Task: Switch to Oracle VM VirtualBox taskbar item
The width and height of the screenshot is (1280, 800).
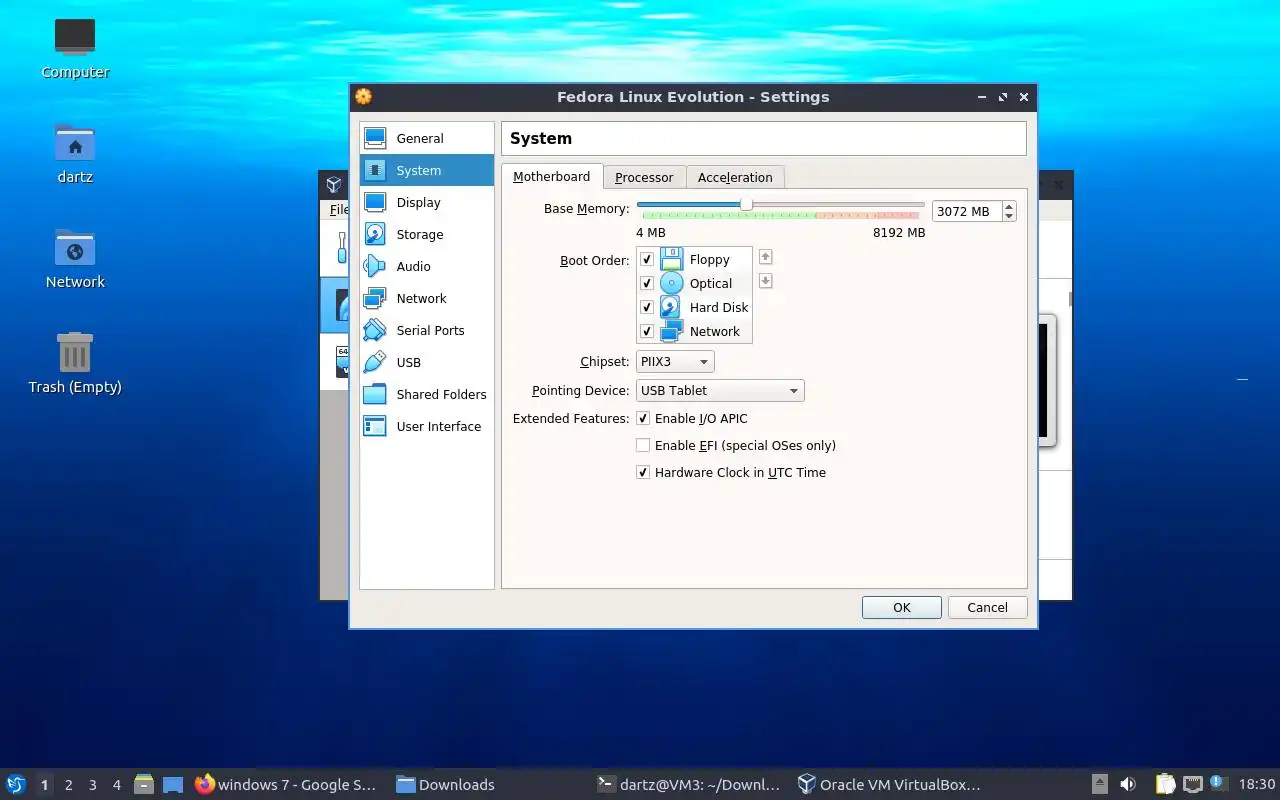Action: 889,785
